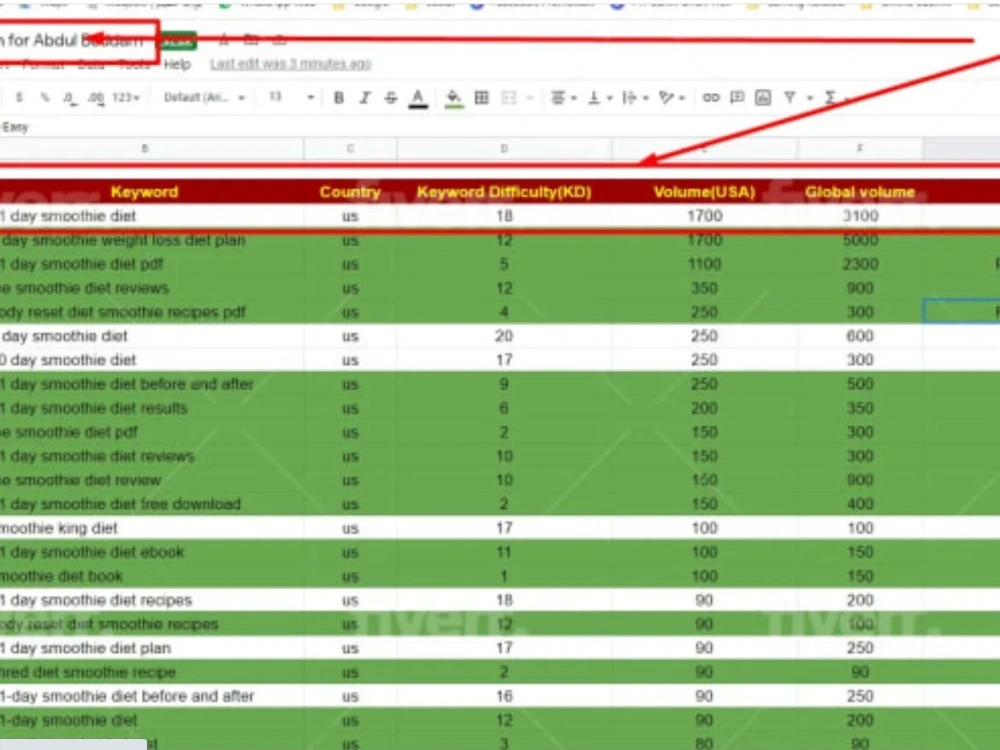Toggle strikethrough formatting
Screen dimensions: 1000x750
[391, 98]
